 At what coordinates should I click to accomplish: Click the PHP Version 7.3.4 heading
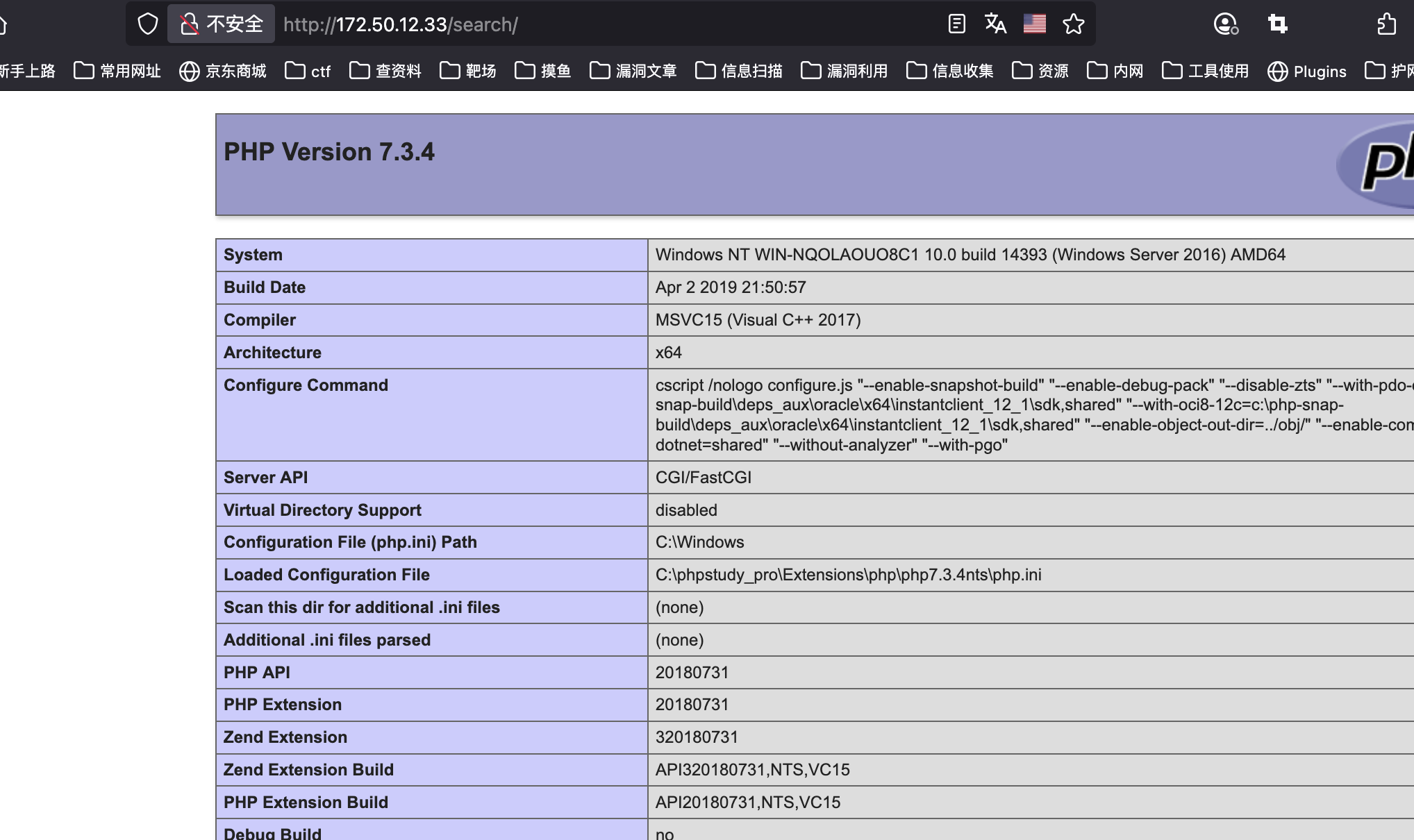pyautogui.click(x=329, y=151)
